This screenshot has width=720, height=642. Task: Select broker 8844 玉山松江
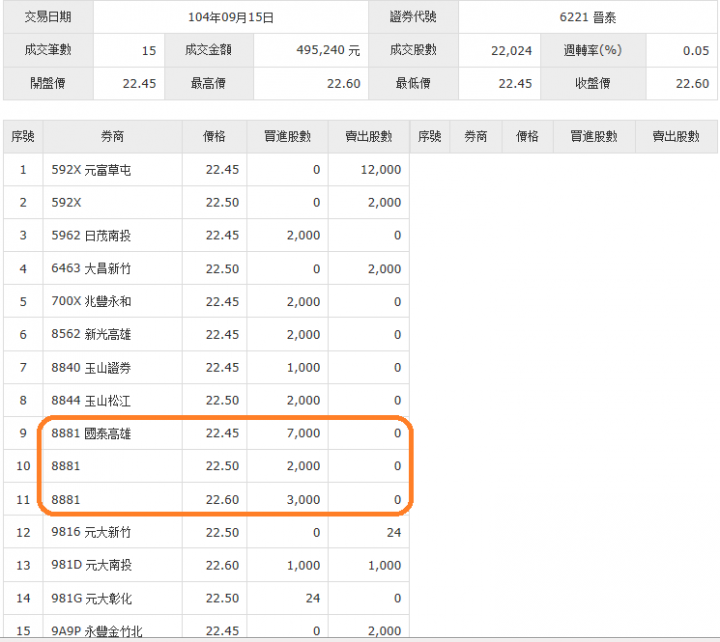[x=91, y=400]
